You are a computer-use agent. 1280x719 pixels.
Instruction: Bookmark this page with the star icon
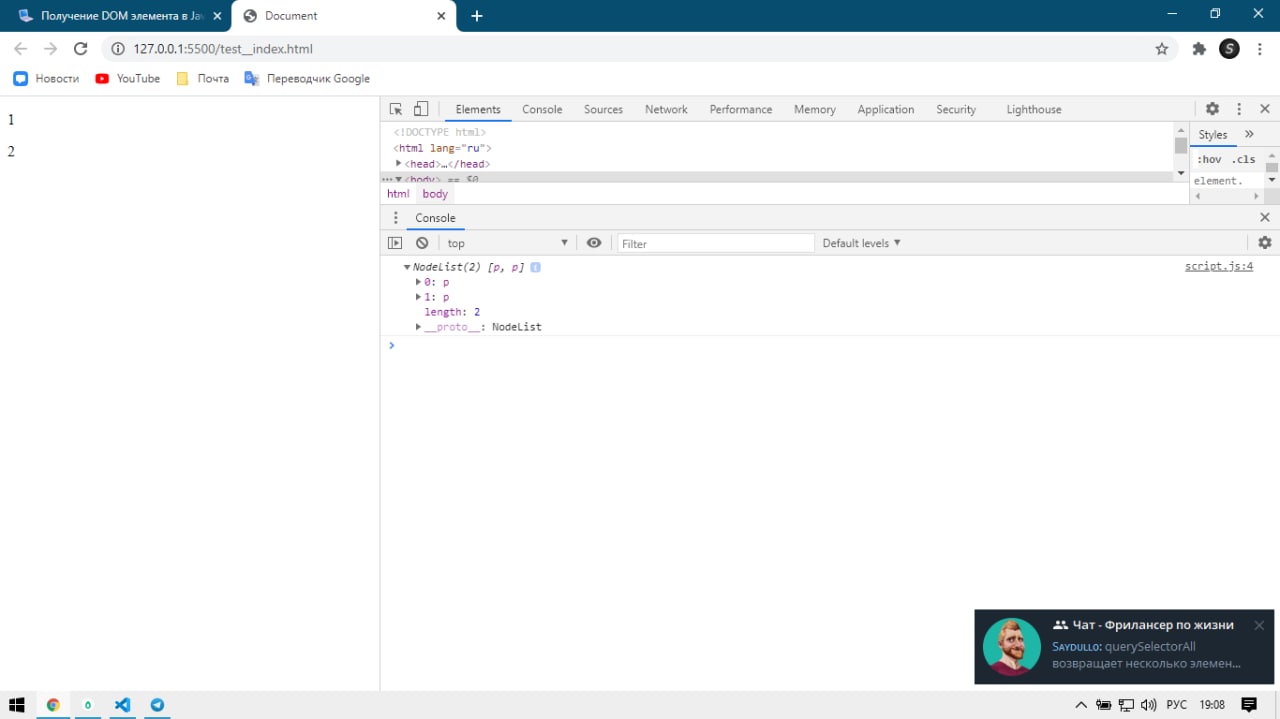pyautogui.click(x=1161, y=48)
